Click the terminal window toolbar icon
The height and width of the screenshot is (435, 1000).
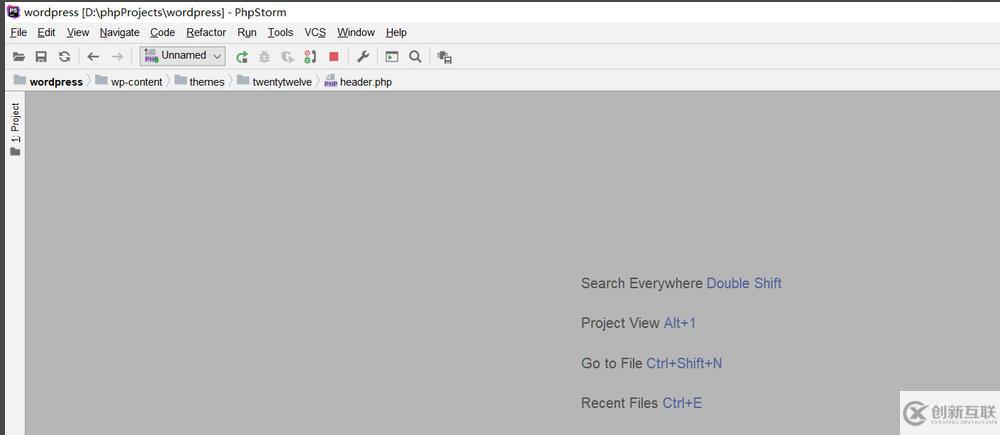point(392,57)
